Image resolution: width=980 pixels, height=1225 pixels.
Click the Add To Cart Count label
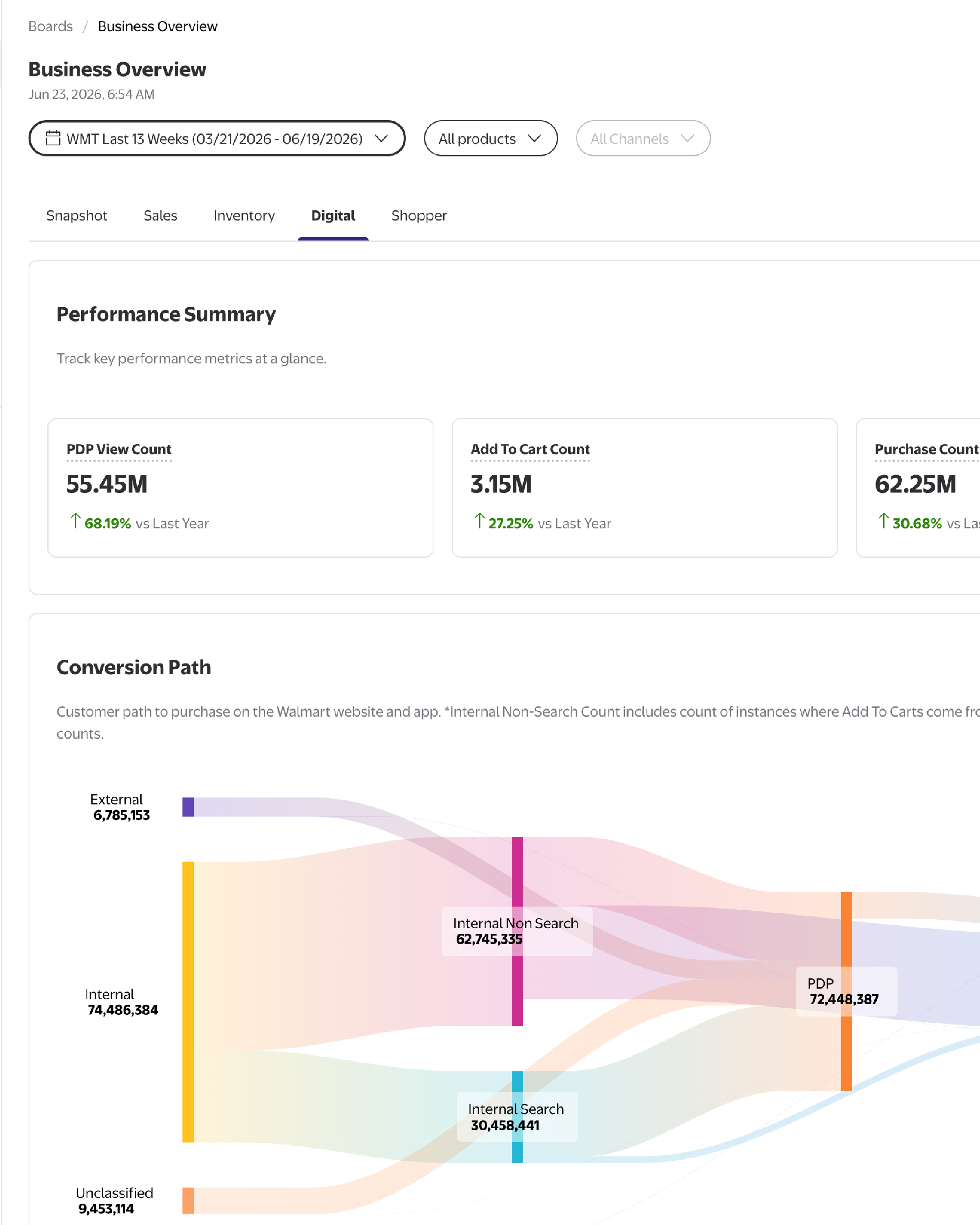[x=530, y=449]
